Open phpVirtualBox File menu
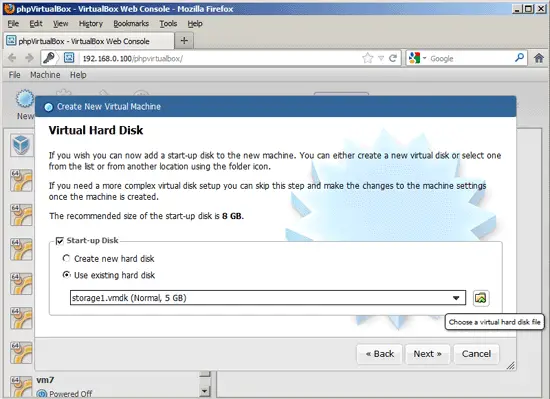This screenshot has height=399, width=550. pos(14,75)
